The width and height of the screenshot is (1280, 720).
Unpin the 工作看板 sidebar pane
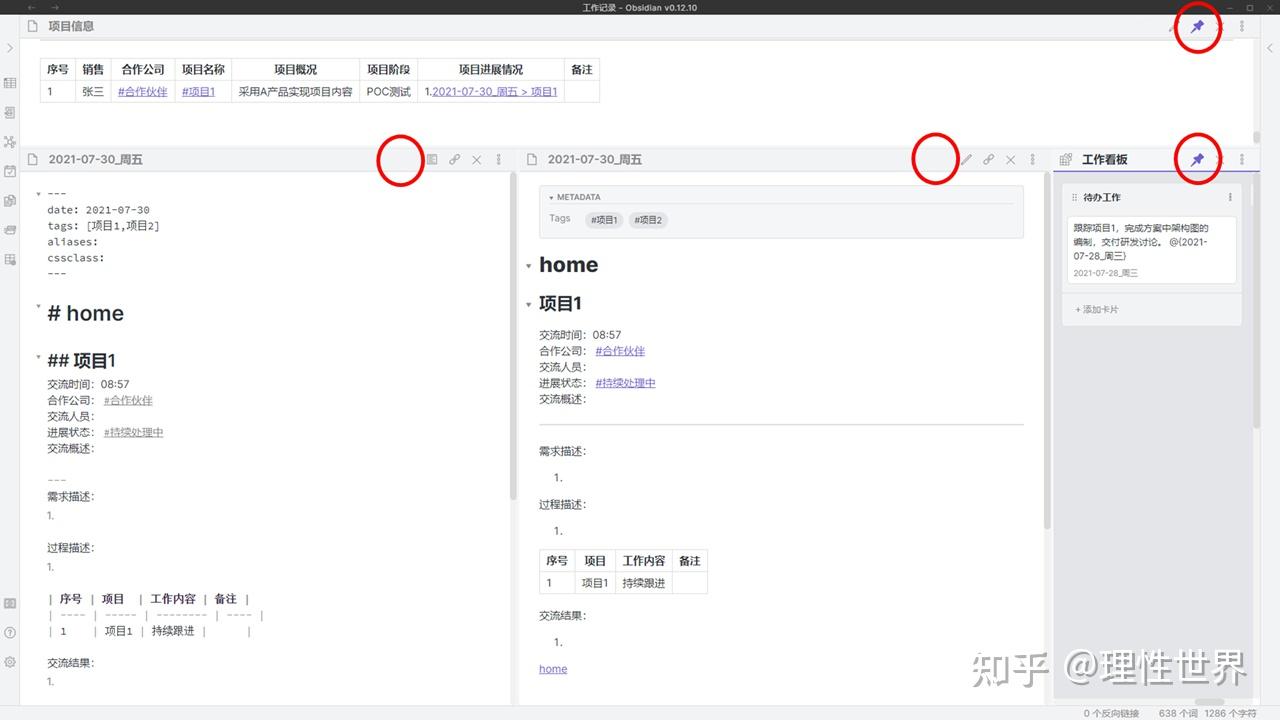(x=1197, y=159)
